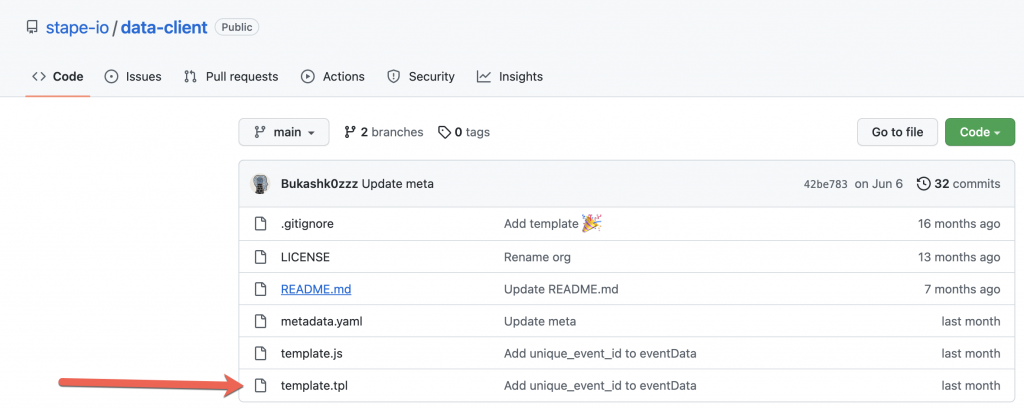Viewport: 1024px width, 408px height.
Task: Click the tag icon beside 0 tags
Action: pos(444,133)
